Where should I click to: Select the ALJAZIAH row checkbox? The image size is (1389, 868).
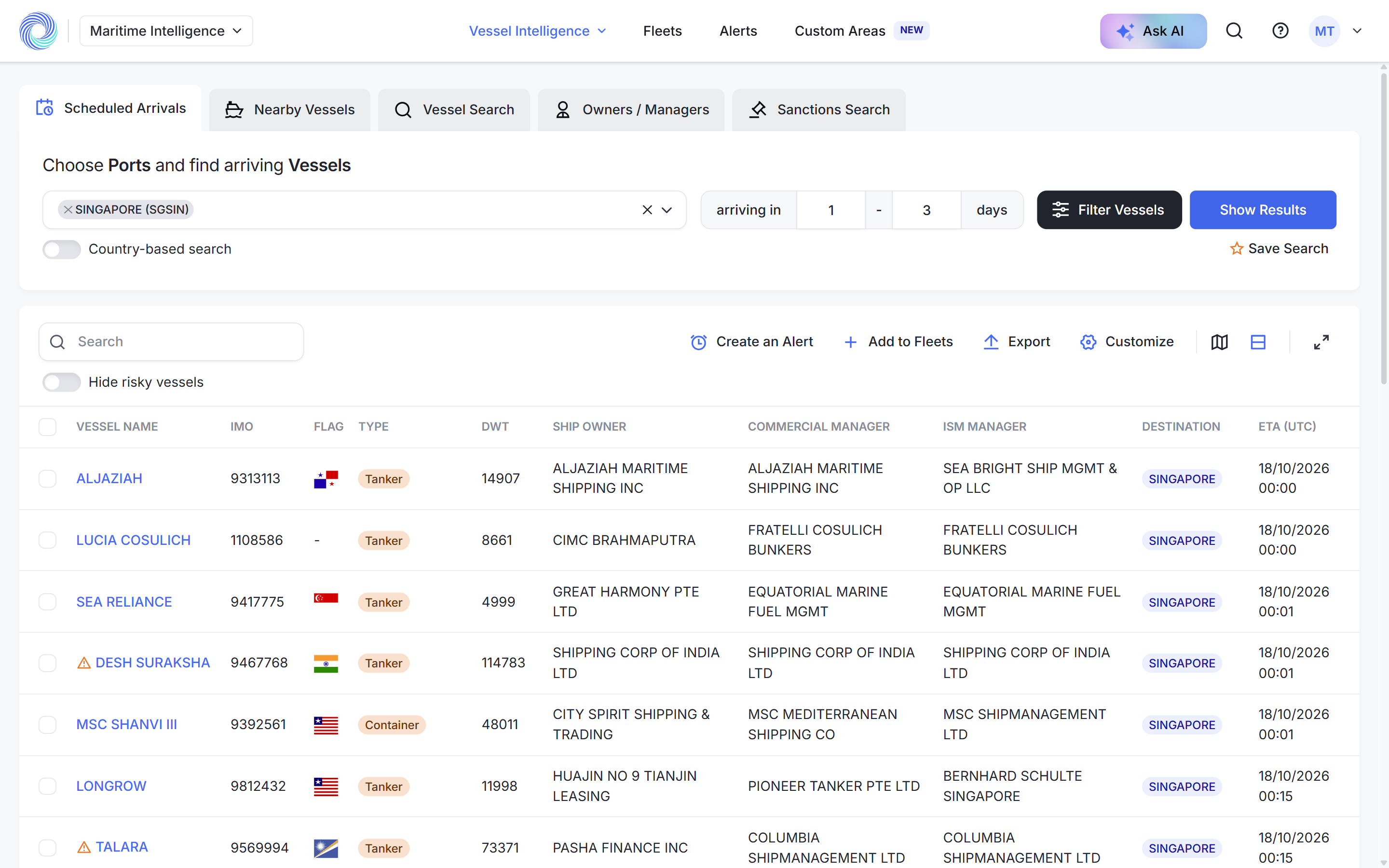point(47,479)
